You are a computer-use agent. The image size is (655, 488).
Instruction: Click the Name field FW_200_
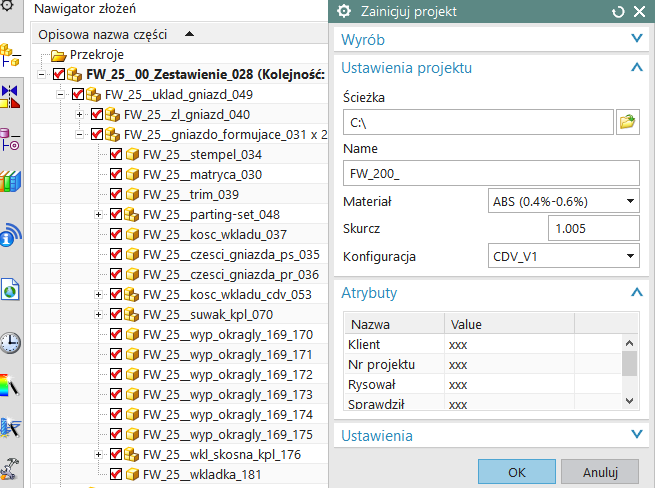tap(491, 173)
